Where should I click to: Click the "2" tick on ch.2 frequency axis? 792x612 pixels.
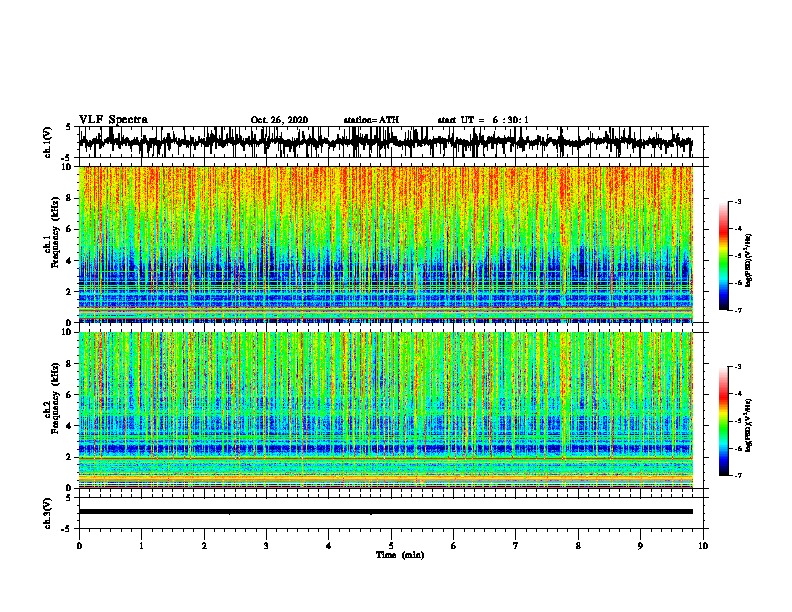[69, 457]
